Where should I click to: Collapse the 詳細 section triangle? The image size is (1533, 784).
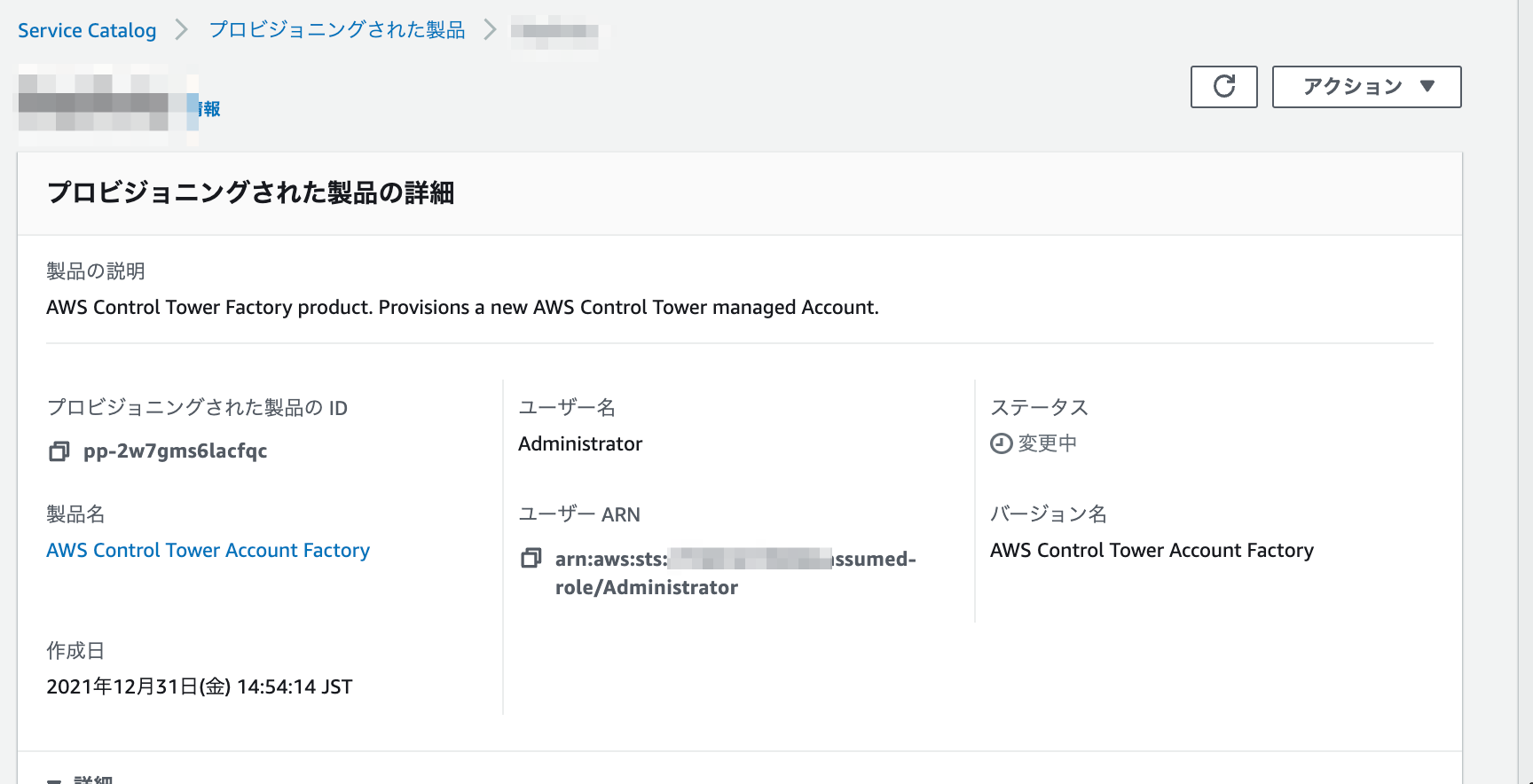pyautogui.click(x=55, y=780)
